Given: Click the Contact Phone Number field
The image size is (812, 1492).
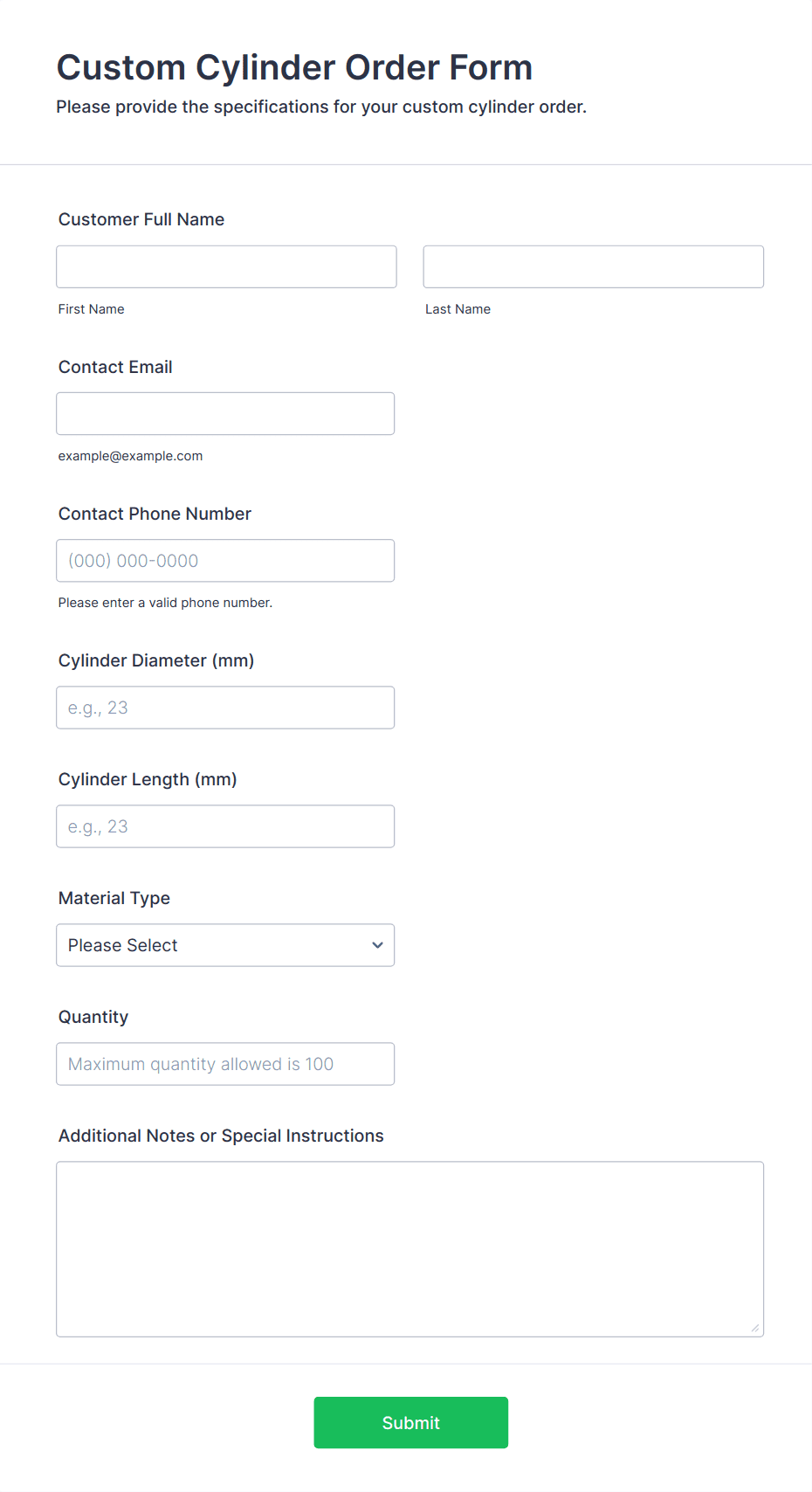Looking at the screenshot, I should coord(225,561).
